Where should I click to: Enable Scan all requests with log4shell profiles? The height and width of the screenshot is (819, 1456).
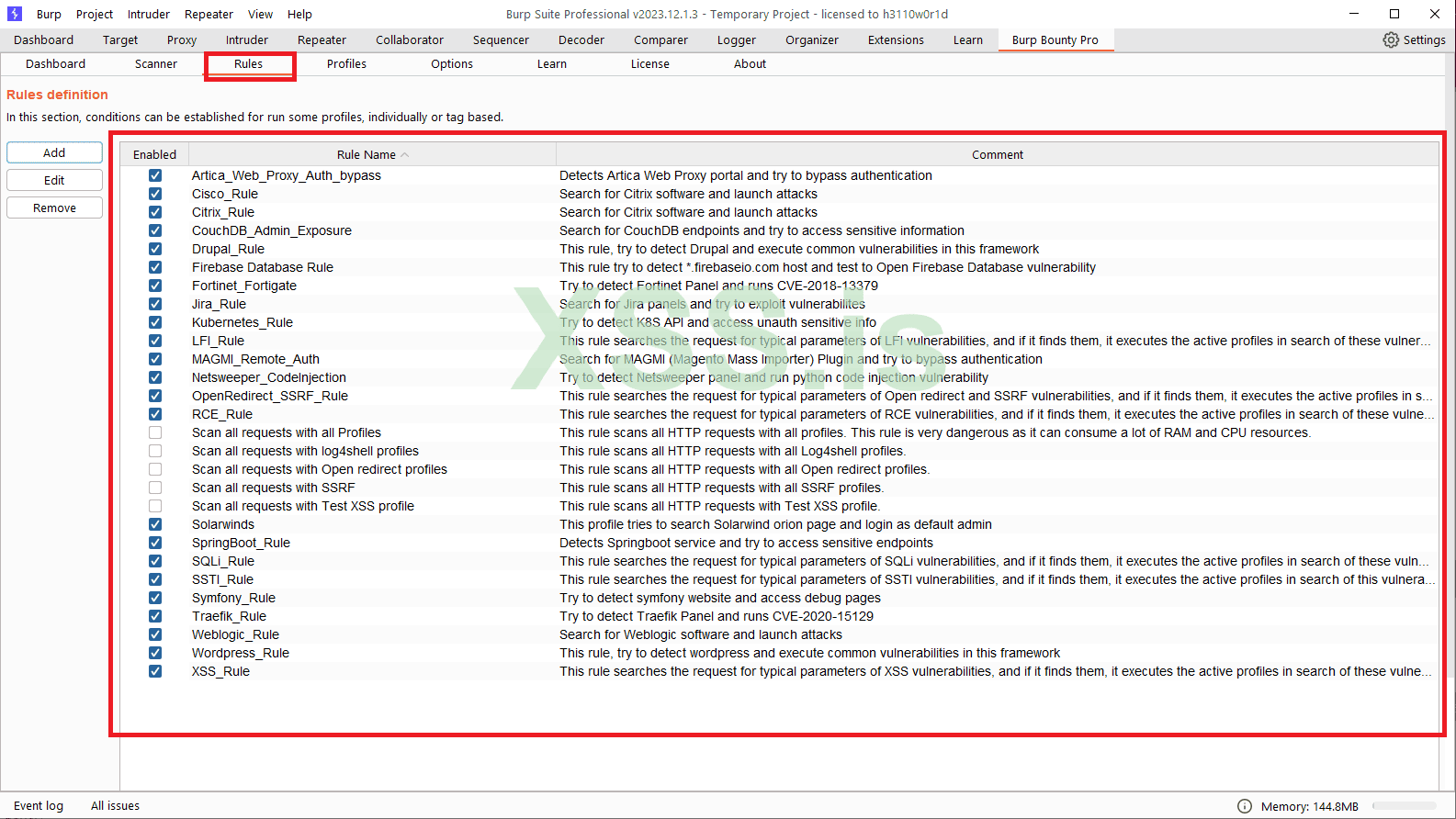coord(155,451)
